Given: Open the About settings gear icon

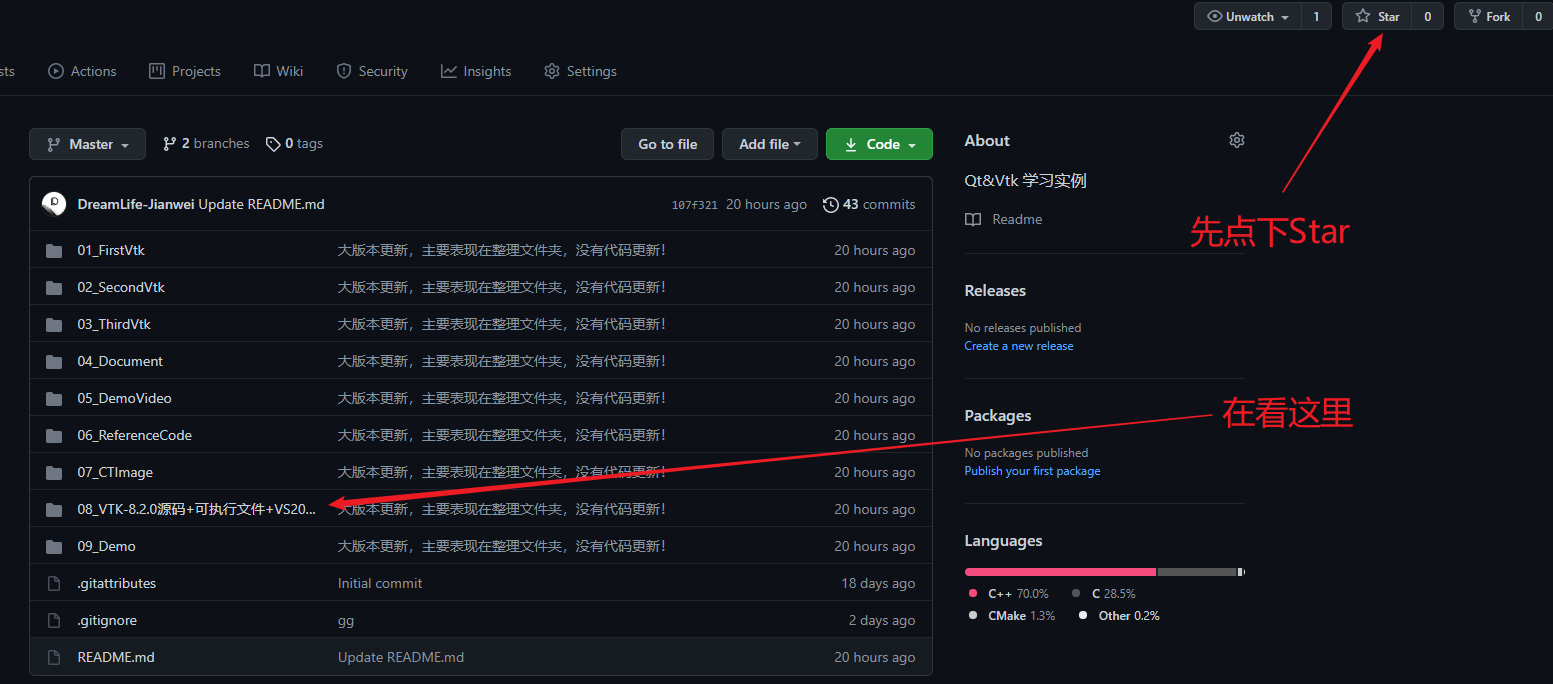Looking at the screenshot, I should [1237, 140].
